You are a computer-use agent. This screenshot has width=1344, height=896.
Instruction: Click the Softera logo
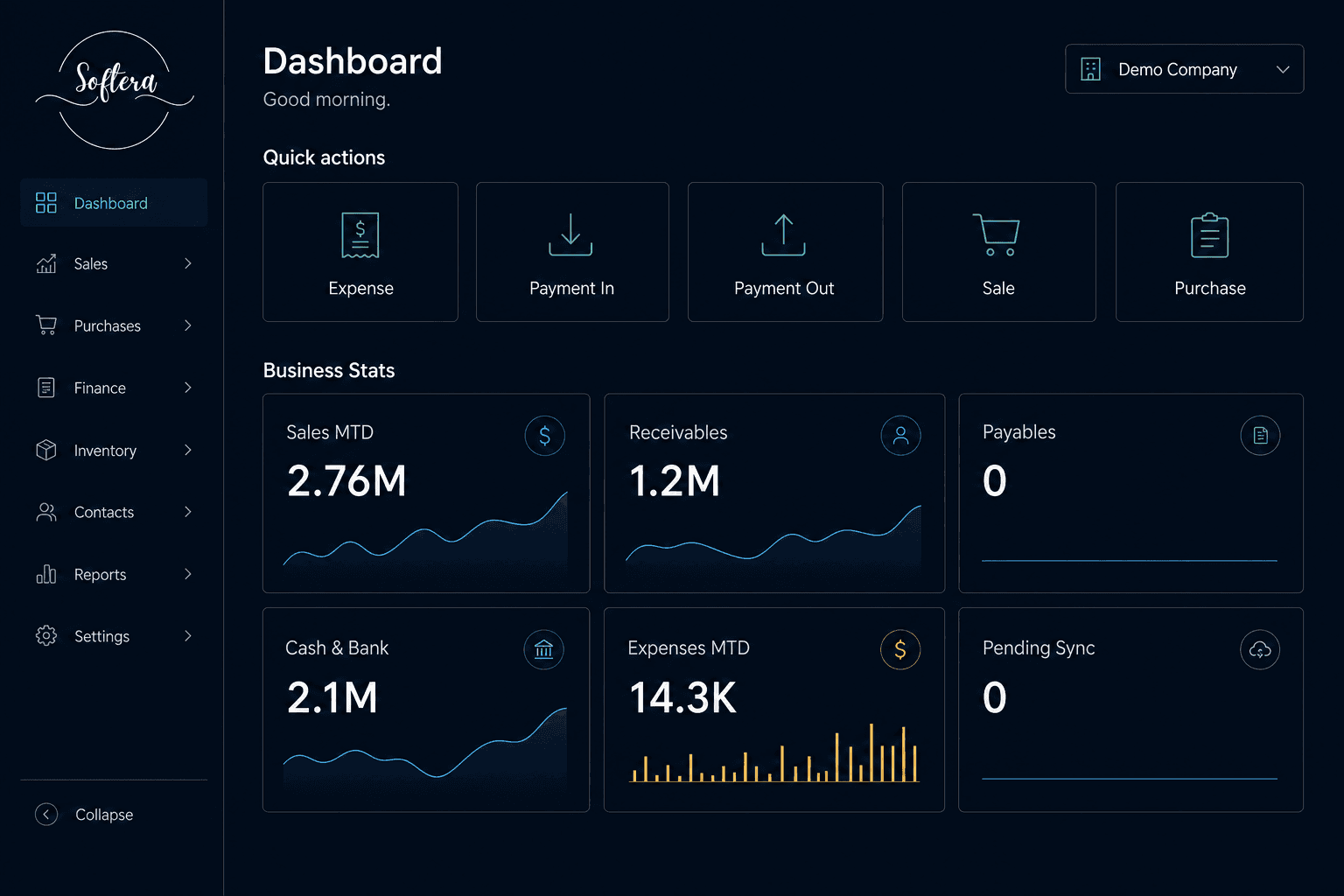pyautogui.click(x=115, y=90)
